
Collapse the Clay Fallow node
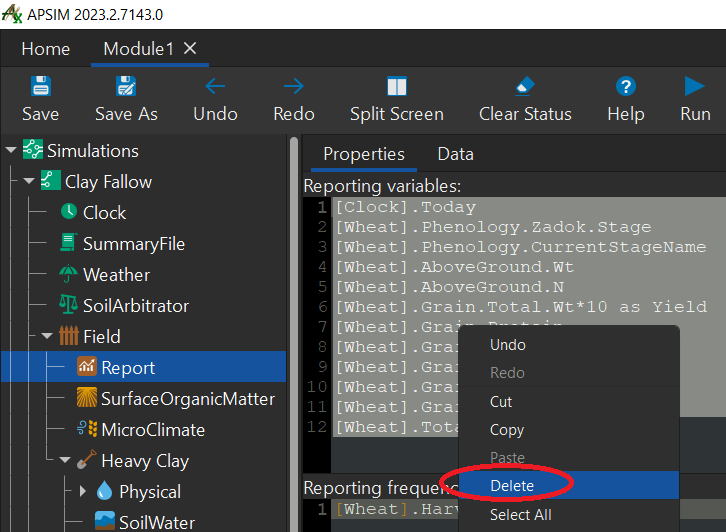click(x=29, y=181)
